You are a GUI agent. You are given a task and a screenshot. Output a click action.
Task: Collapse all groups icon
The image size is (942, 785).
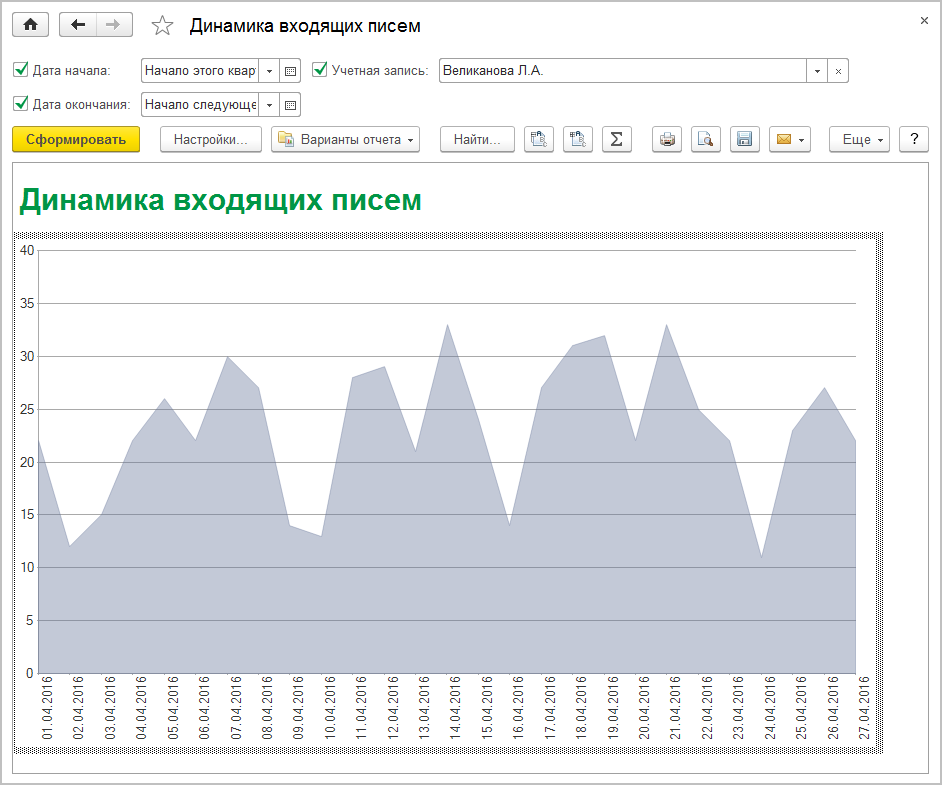coord(578,139)
